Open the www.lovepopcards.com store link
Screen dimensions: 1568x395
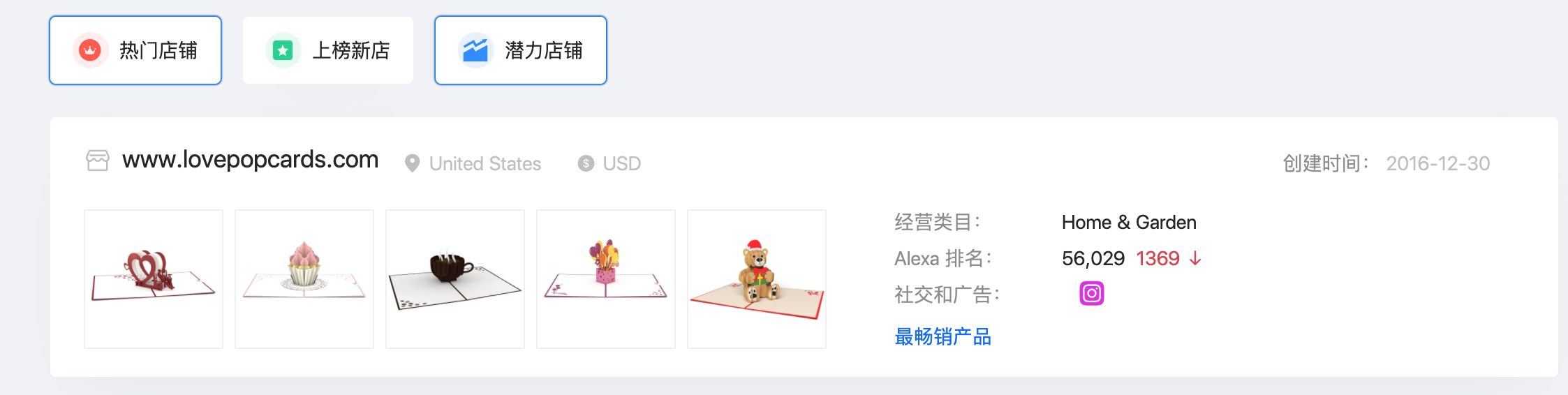[x=250, y=160]
